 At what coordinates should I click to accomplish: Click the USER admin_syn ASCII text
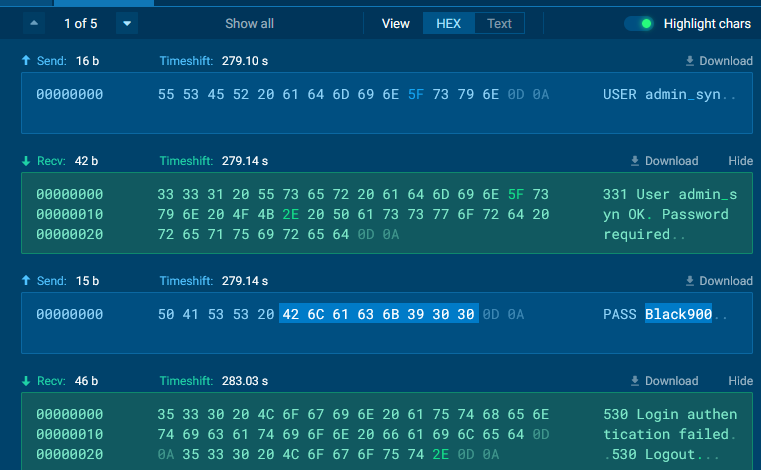pyautogui.click(x=660, y=94)
